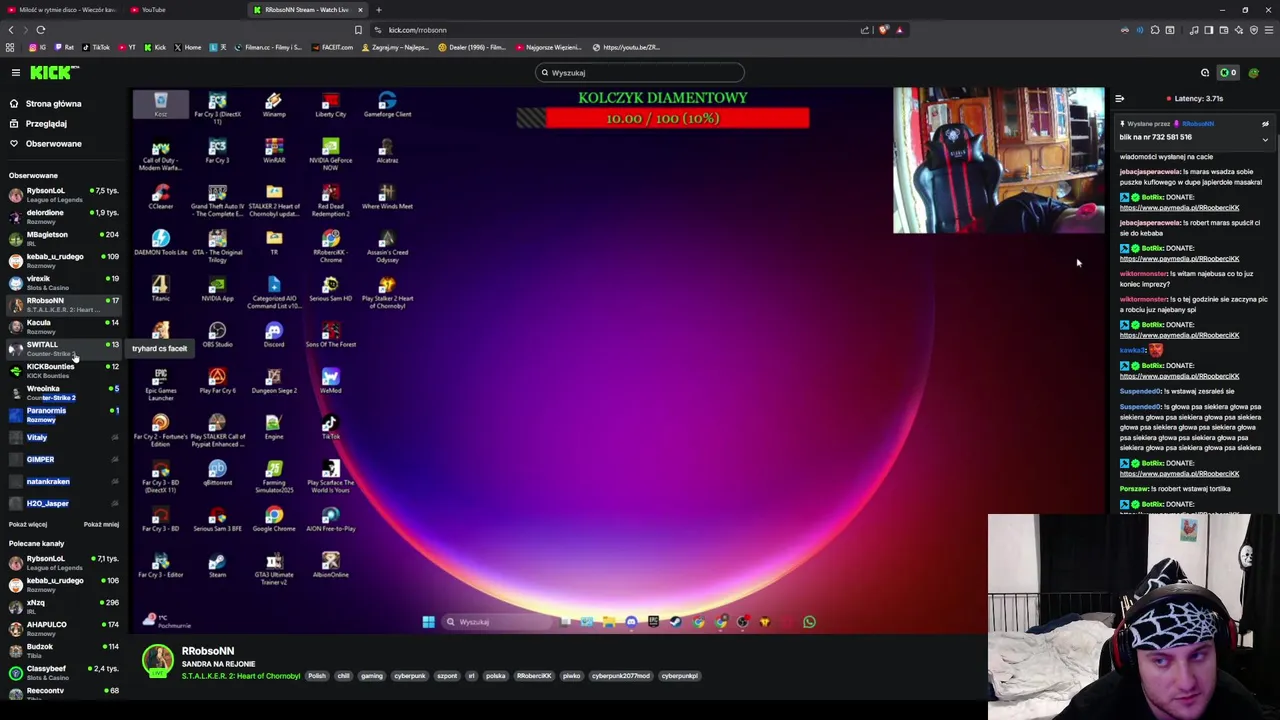1280x720 pixels.
Task: Open Budzok in recommended channels
Action: [62, 650]
